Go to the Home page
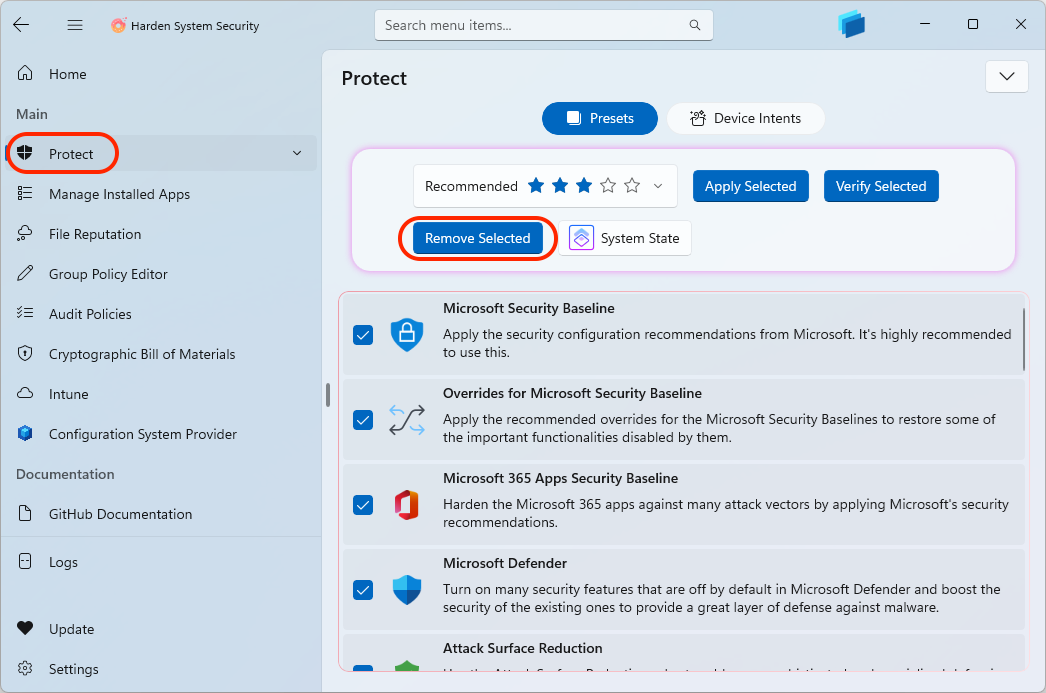The width and height of the screenshot is (1046, 693). click(x=161, y=73)
